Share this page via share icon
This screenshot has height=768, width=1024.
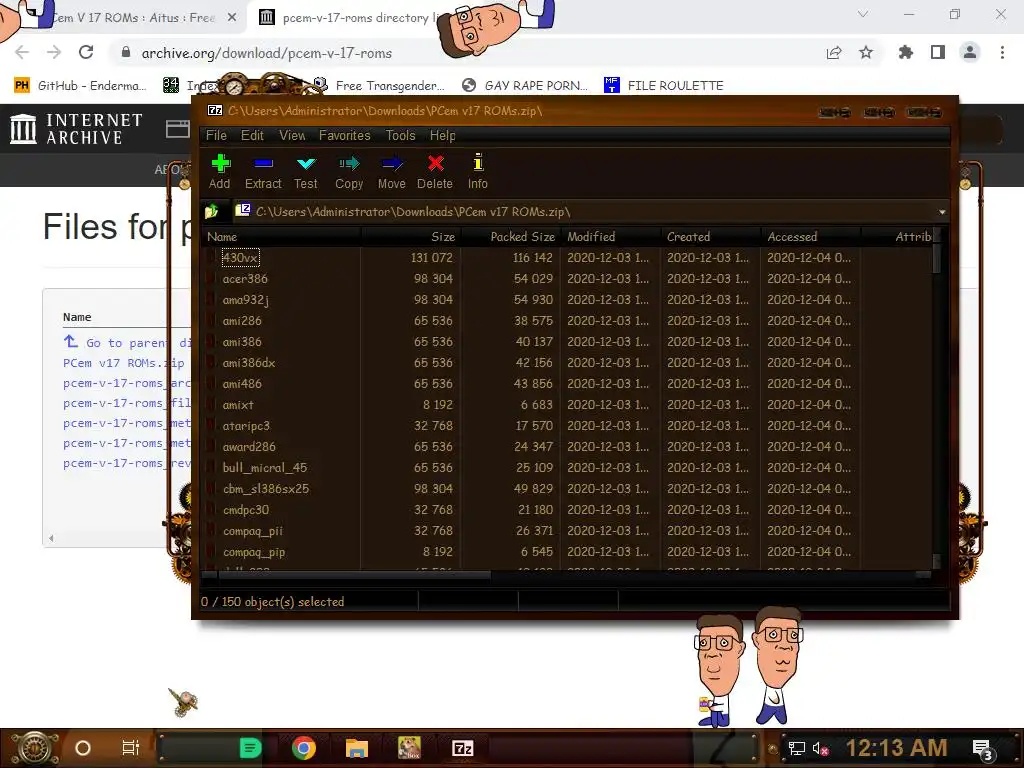pos(834,52)
